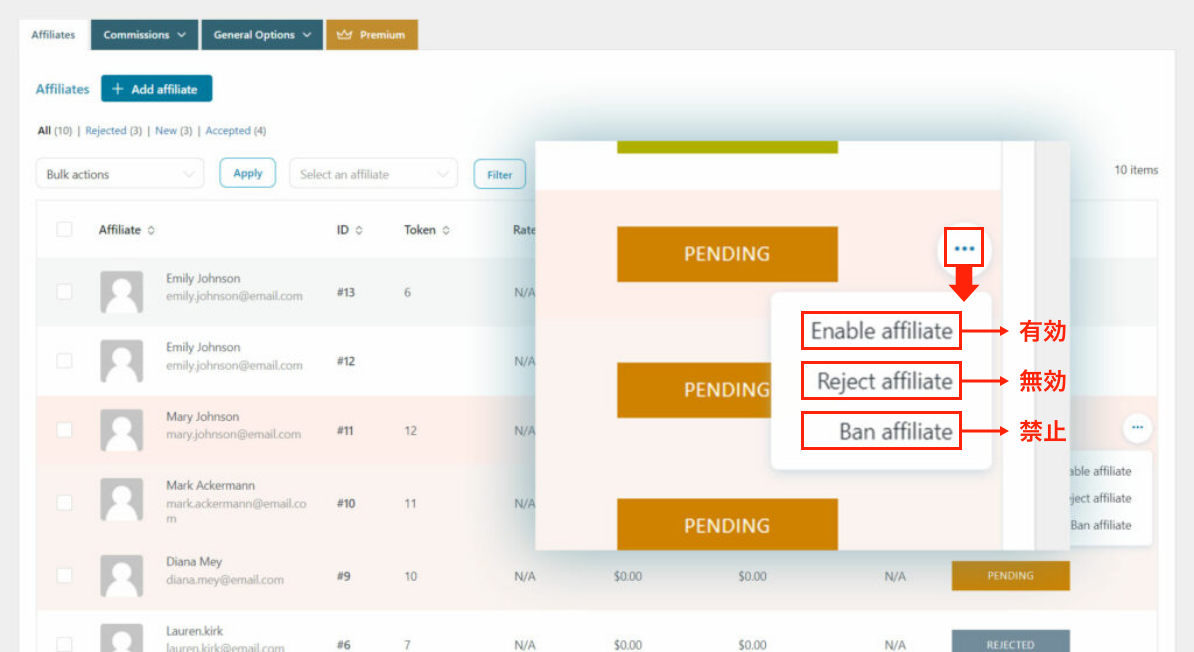Click Diana Mey's avatar icon
The height and width of the screenshot is (652, 1194).
click(x=121, y=576)
